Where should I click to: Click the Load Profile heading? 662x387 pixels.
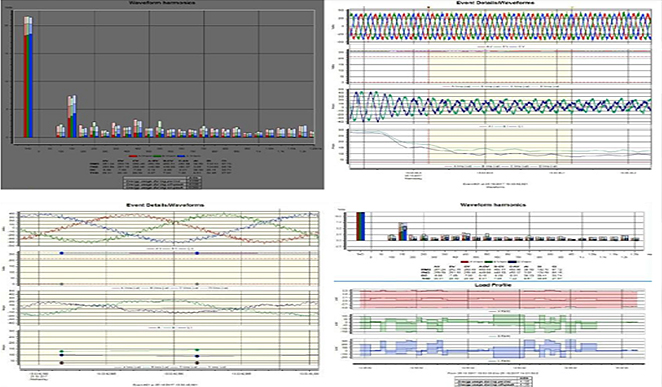click(x=492, y=285)
